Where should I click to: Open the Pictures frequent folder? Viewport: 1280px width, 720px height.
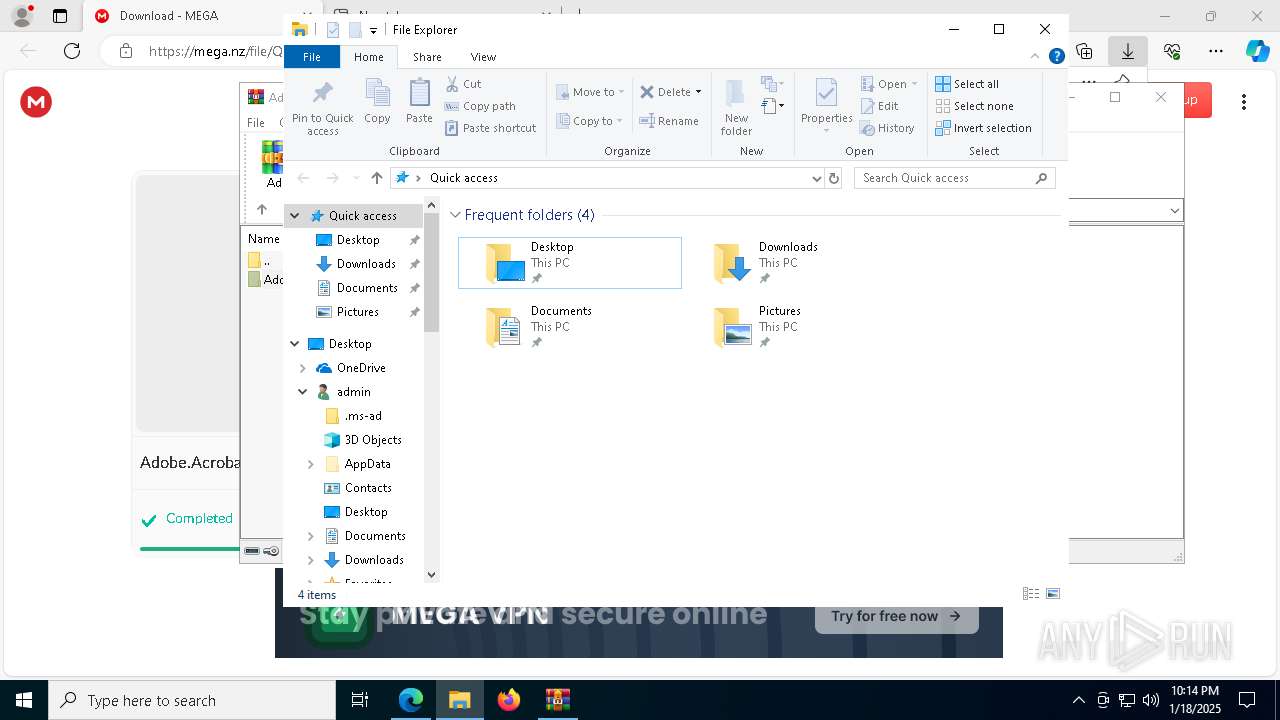(798, 327)
